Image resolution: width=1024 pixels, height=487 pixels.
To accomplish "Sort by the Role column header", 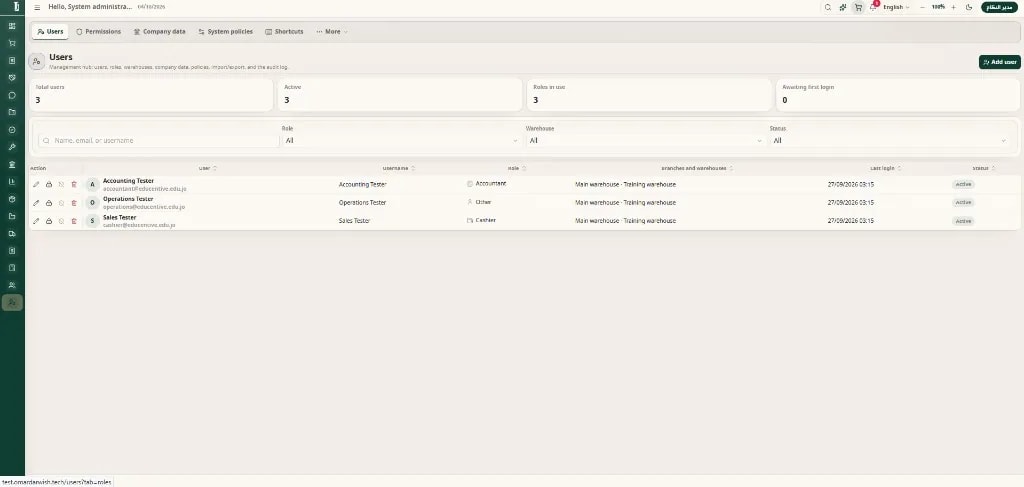I will (517, 168).
